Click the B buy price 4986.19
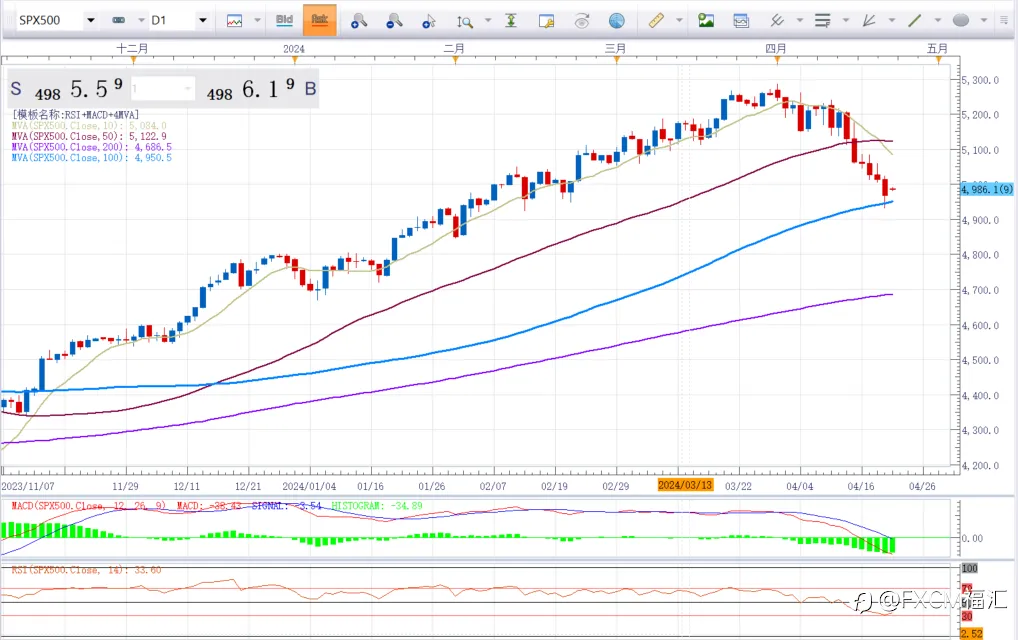1018x640 pixels. point(262,88)
